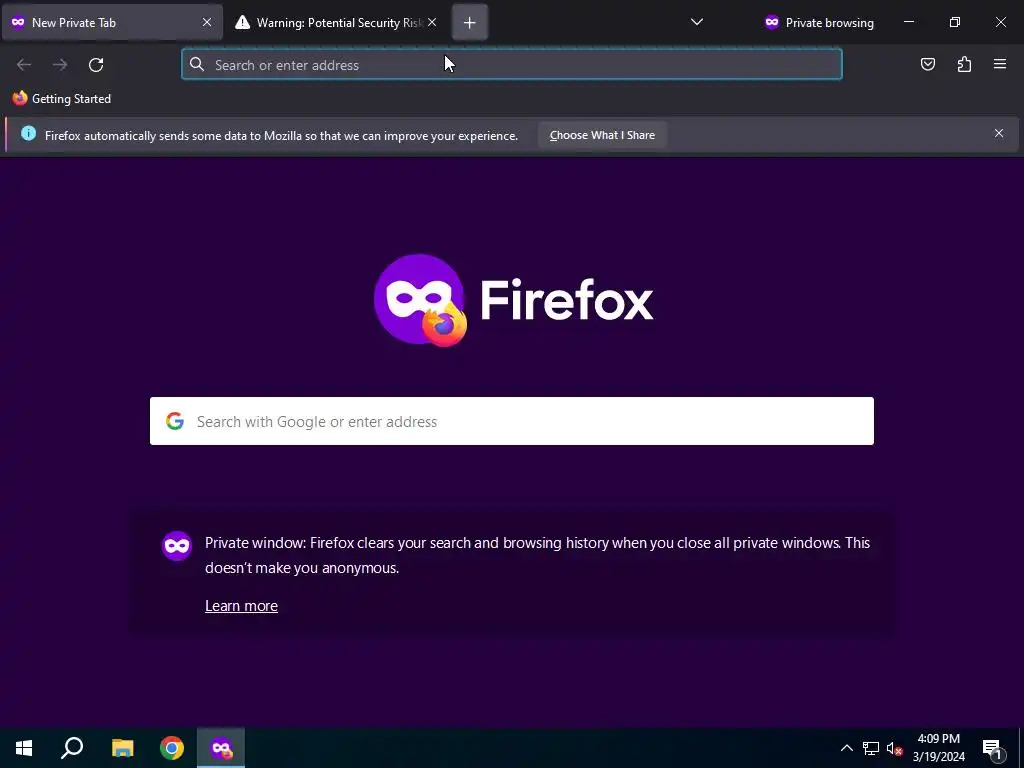Show hidden system tray icons
The image size is (1024, 768).
(846, 748)
